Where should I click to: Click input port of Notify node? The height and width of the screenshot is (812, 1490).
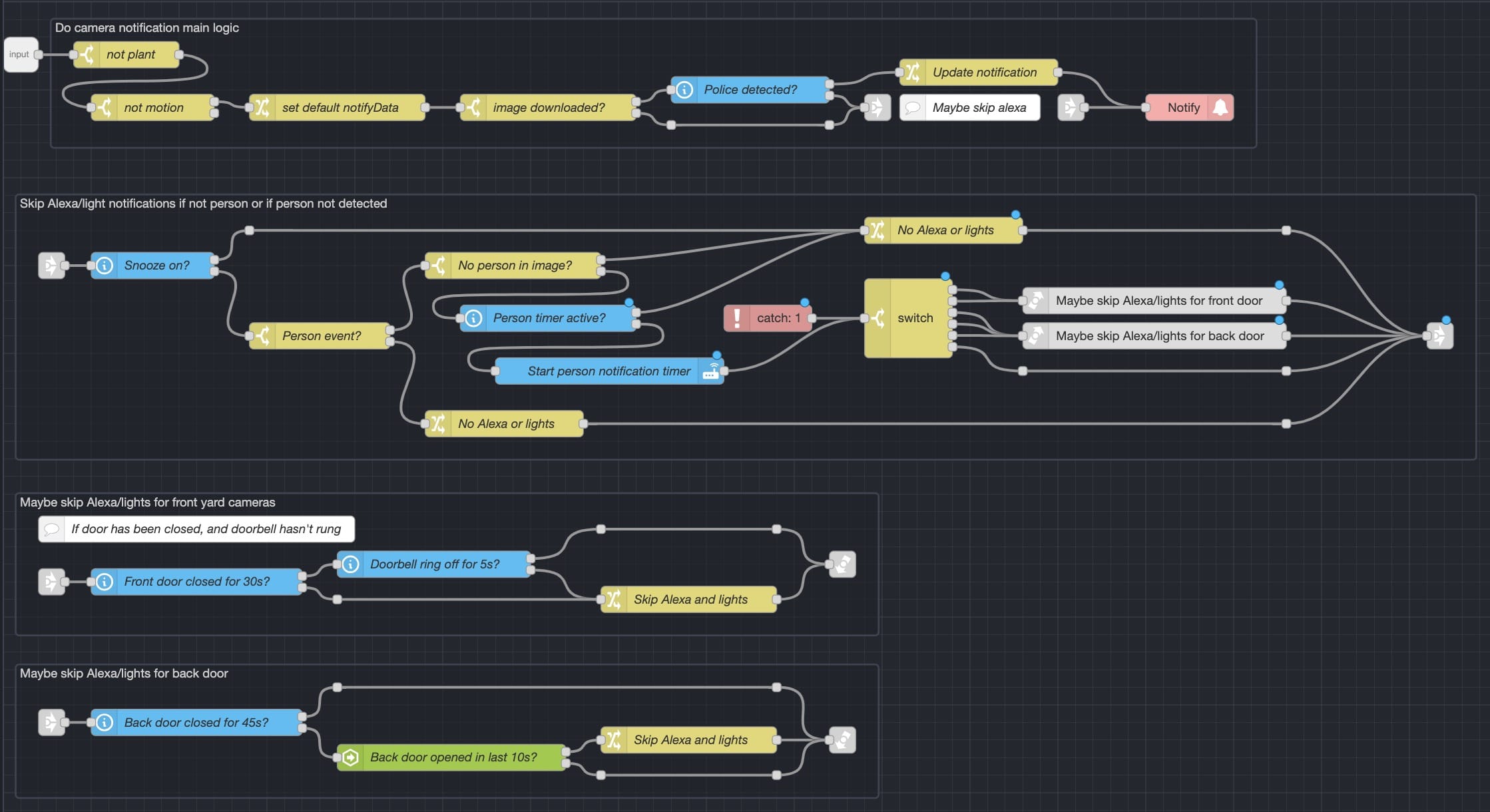(x=1146, y=107)
